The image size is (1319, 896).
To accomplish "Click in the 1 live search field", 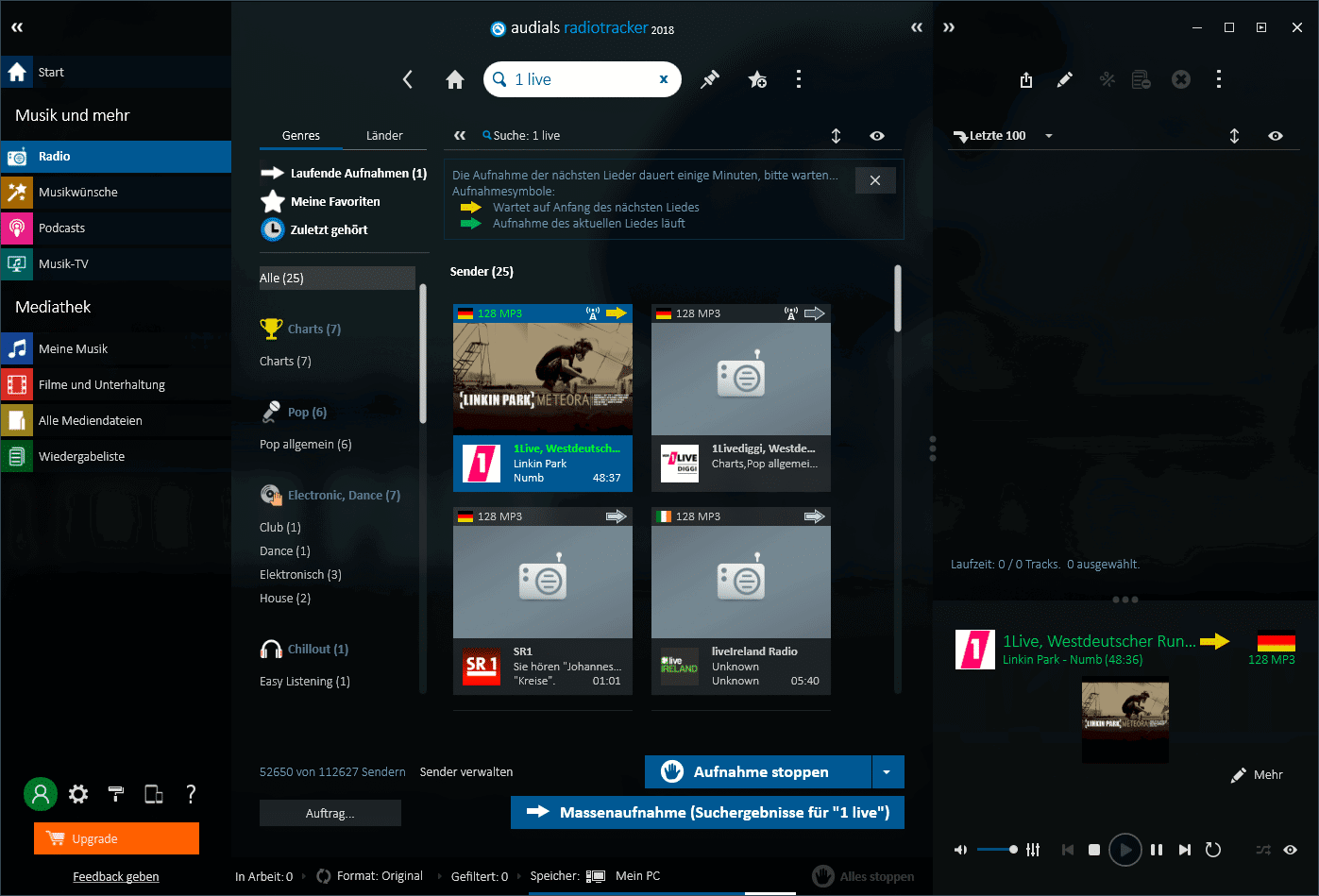I will click(x=583, y=79).
